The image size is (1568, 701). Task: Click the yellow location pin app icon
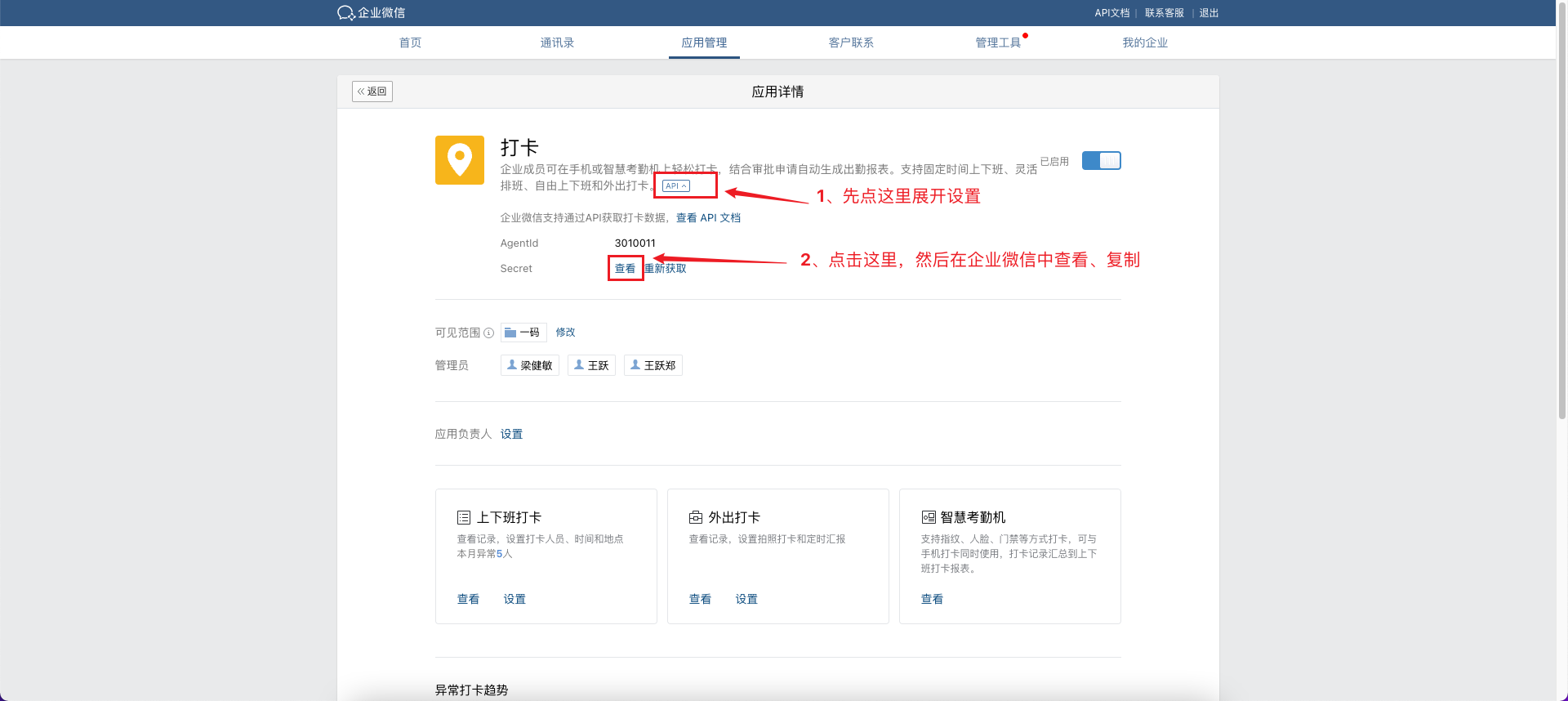(459, 160)
